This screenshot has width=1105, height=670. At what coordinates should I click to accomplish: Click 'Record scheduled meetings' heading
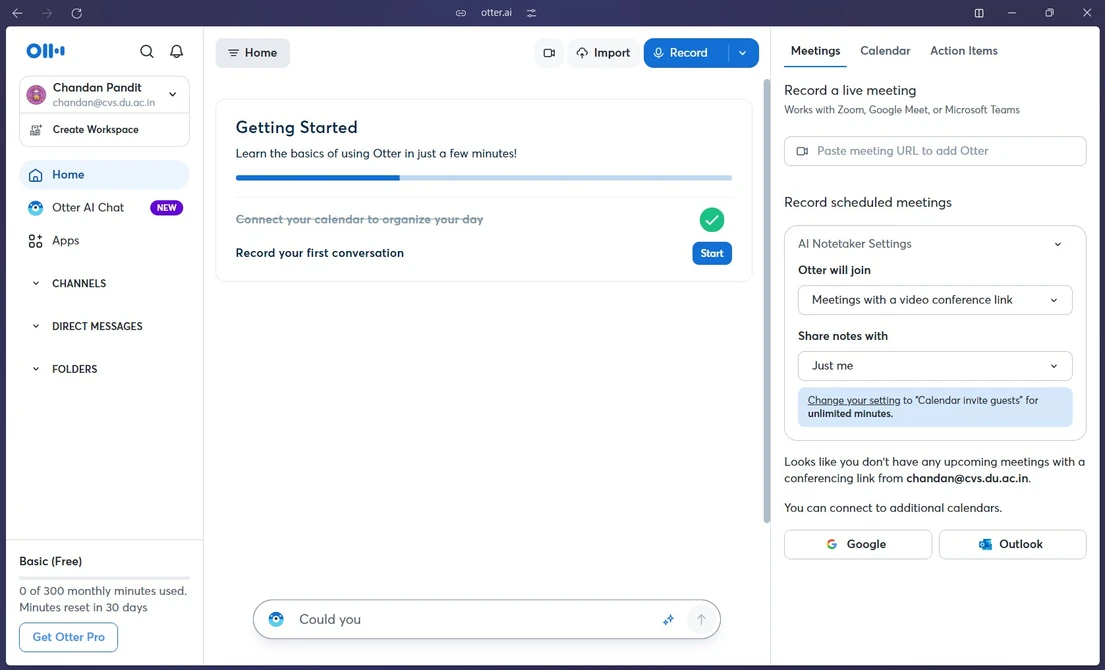[x=868, y=203]
